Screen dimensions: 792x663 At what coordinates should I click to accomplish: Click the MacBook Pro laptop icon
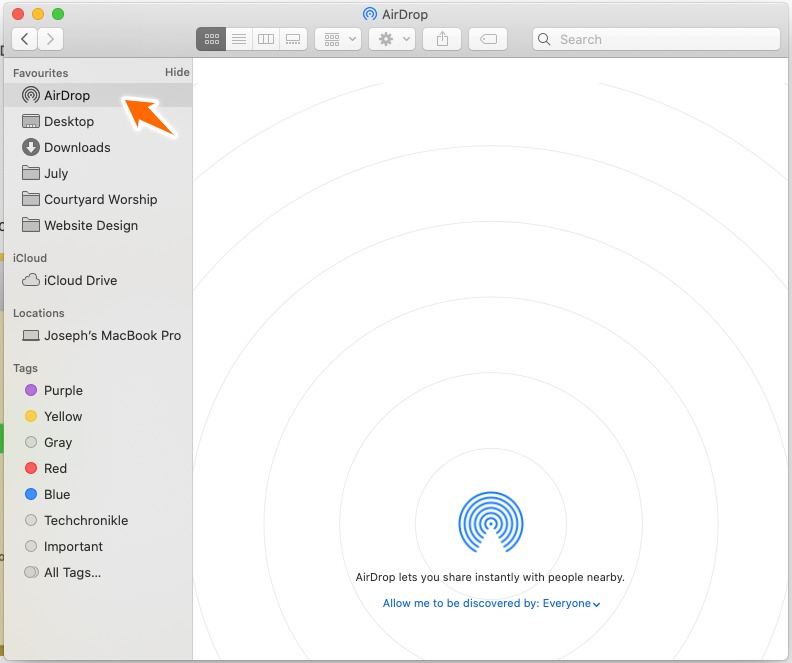(31, 335)
